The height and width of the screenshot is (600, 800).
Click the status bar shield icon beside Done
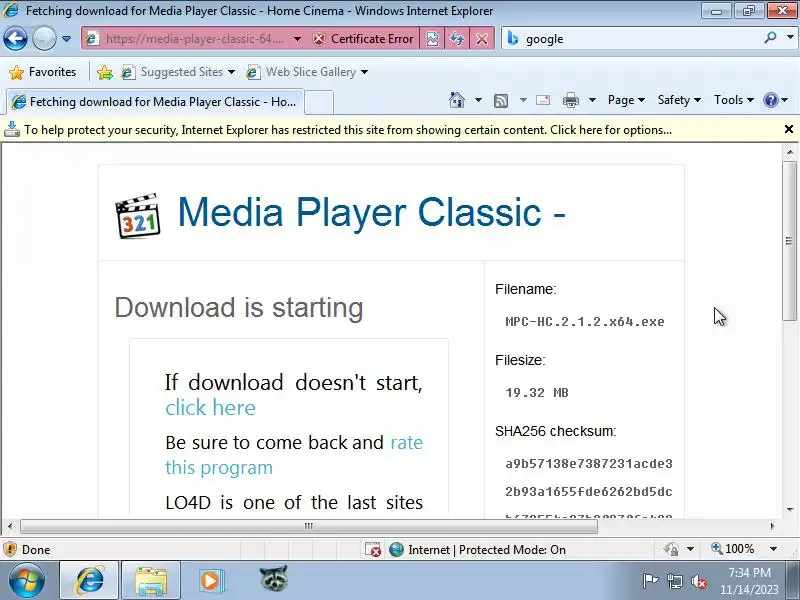[10, 549]
